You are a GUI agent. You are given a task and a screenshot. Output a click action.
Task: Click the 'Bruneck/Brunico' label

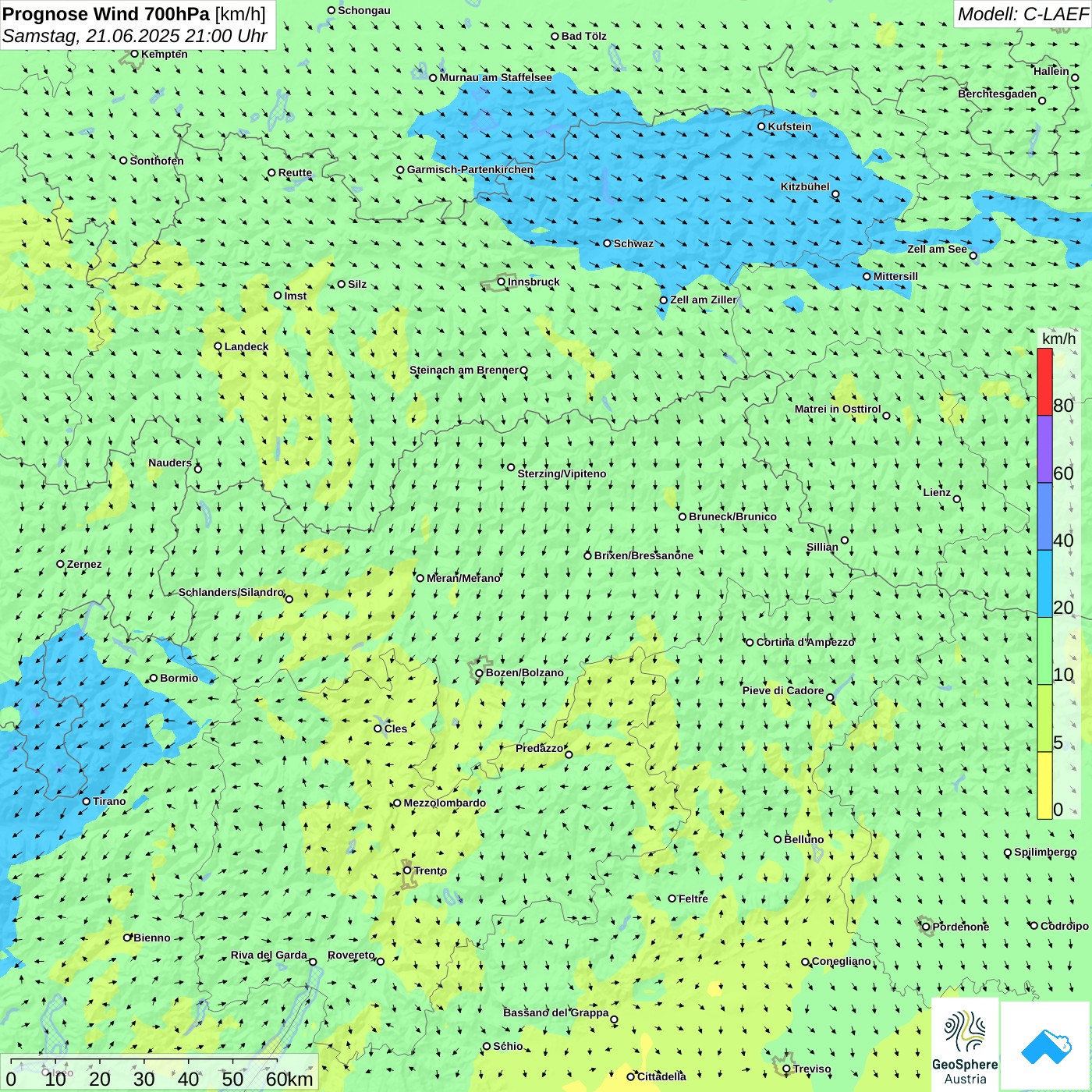click(x=733, y=516)
